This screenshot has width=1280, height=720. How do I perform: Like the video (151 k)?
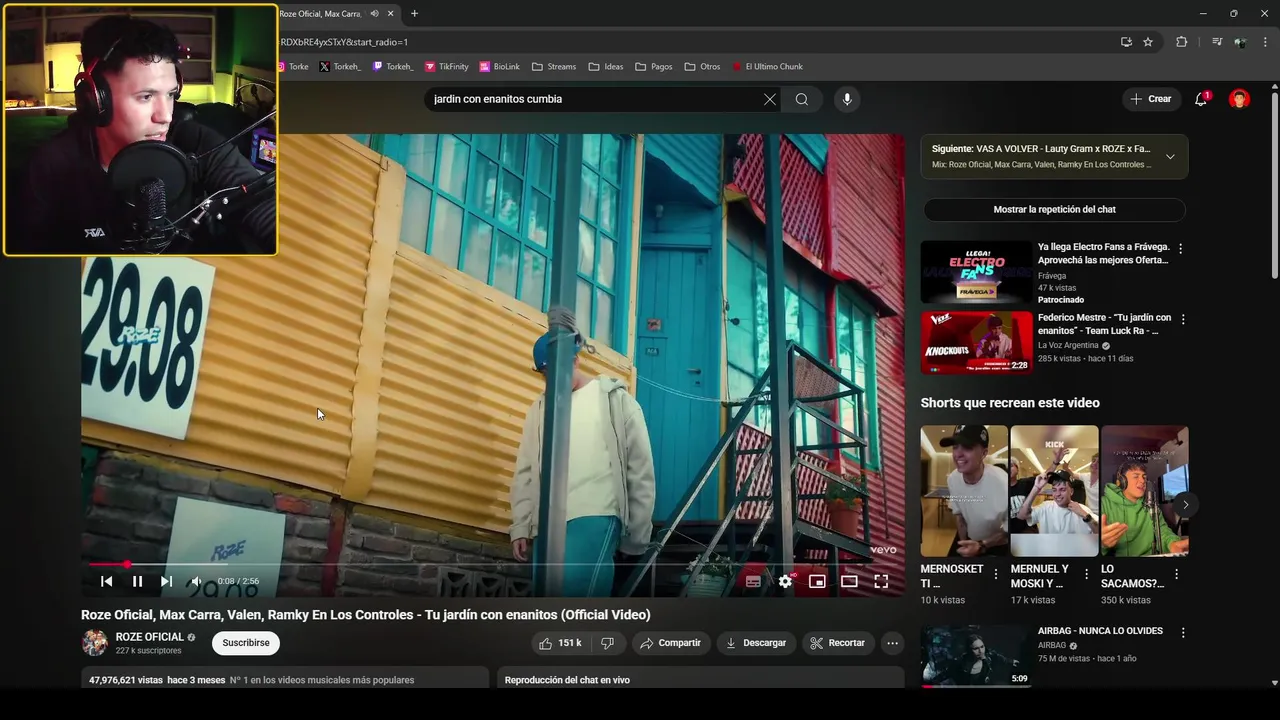pos(560,643)
